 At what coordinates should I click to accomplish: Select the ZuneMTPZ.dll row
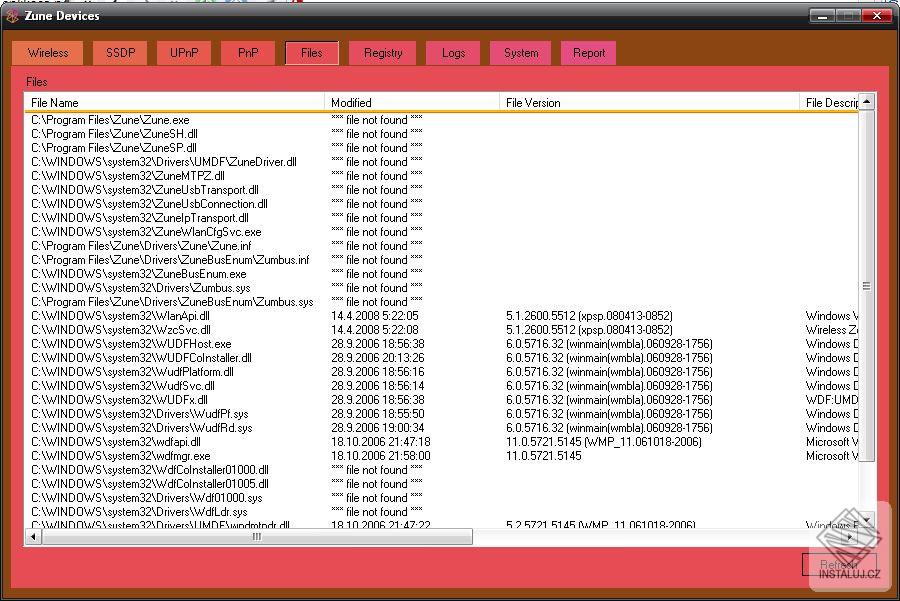click(x=442, y=176)
